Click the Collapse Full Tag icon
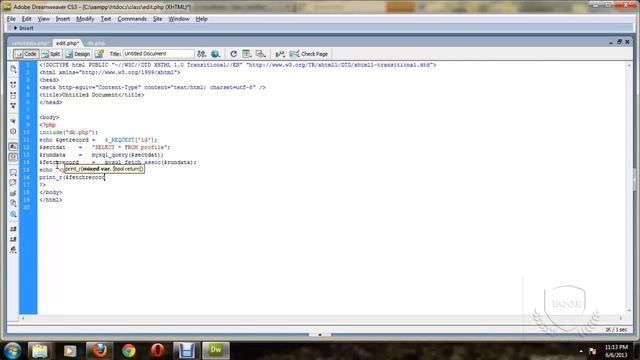640x360 pixels. click(x=13, y=85)
